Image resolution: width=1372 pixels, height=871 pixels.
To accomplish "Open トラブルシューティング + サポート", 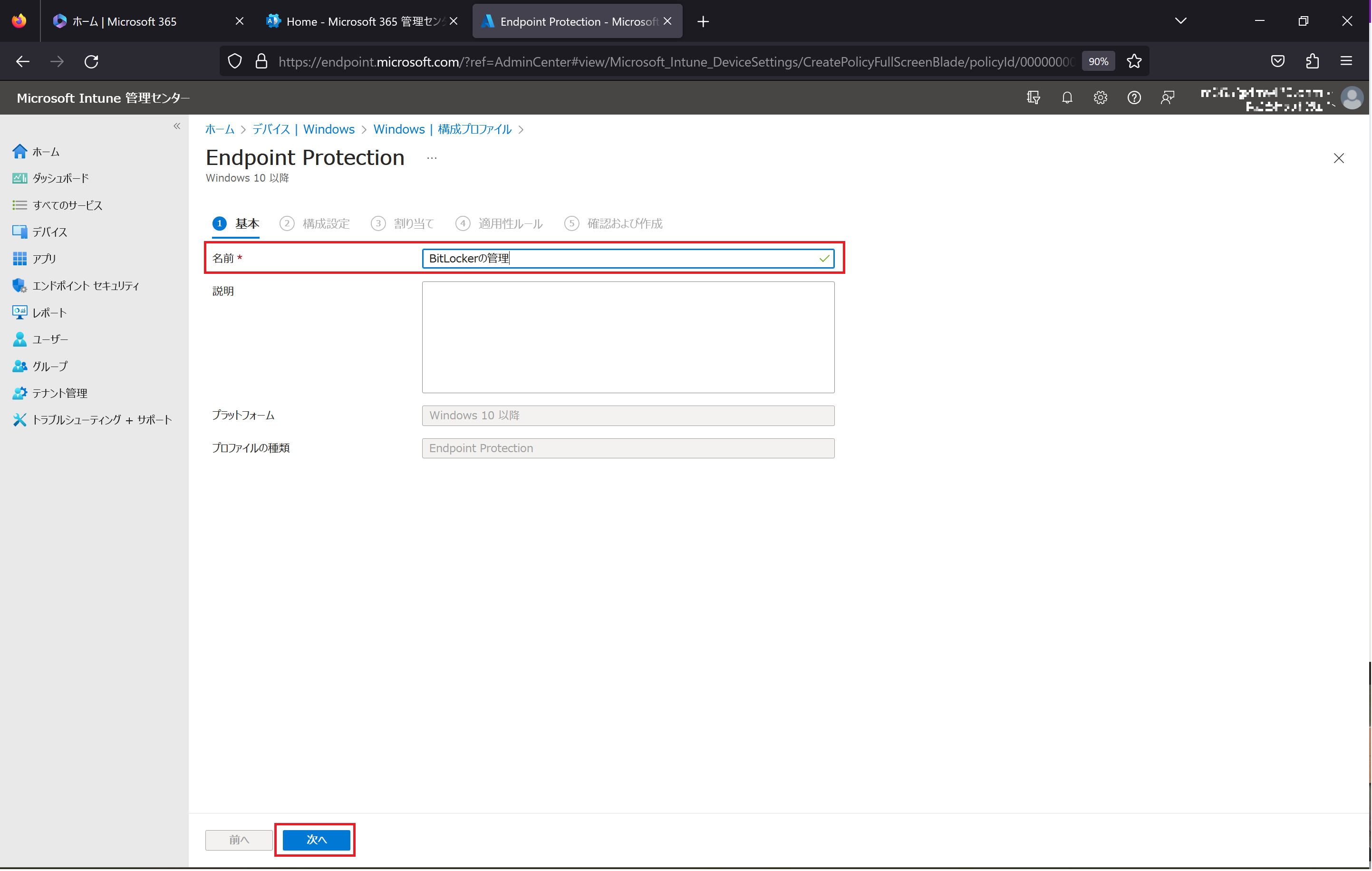I will pos(92,420).
